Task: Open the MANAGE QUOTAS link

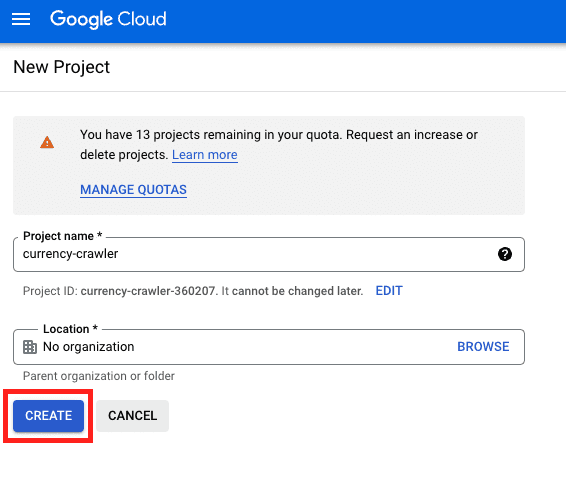Action: click(x=133, y=190)
